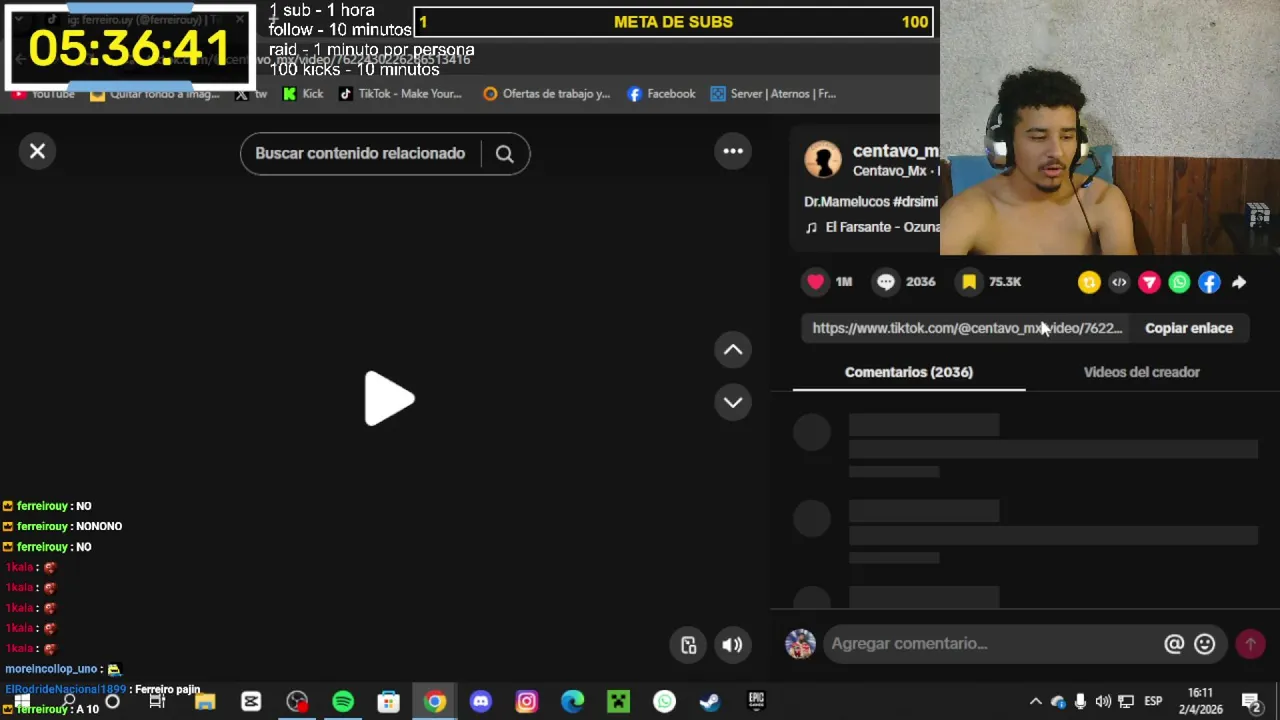The image size is (1280, 720).
Task: Switch to Videos del creador tab
Action: pyautogui.click(x=1142, y=372)
